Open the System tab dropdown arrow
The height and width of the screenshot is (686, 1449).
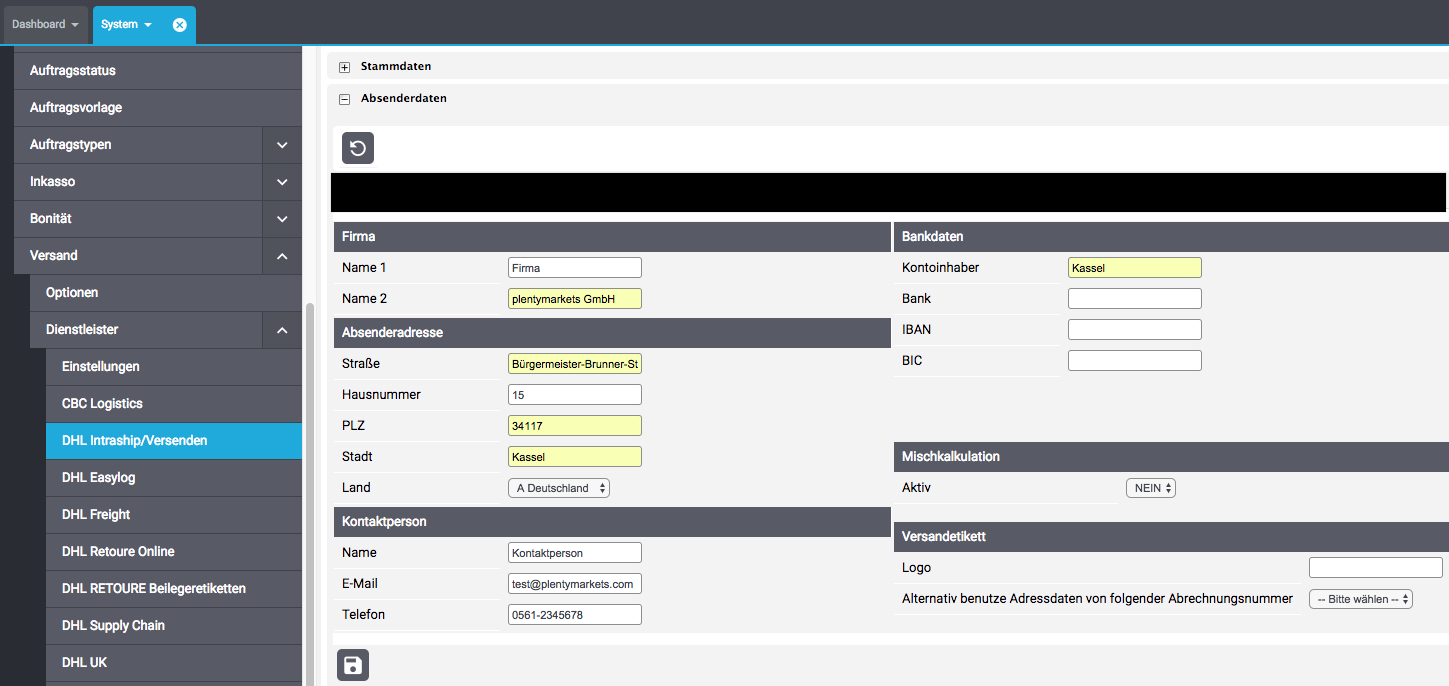[x=148, y=25]
